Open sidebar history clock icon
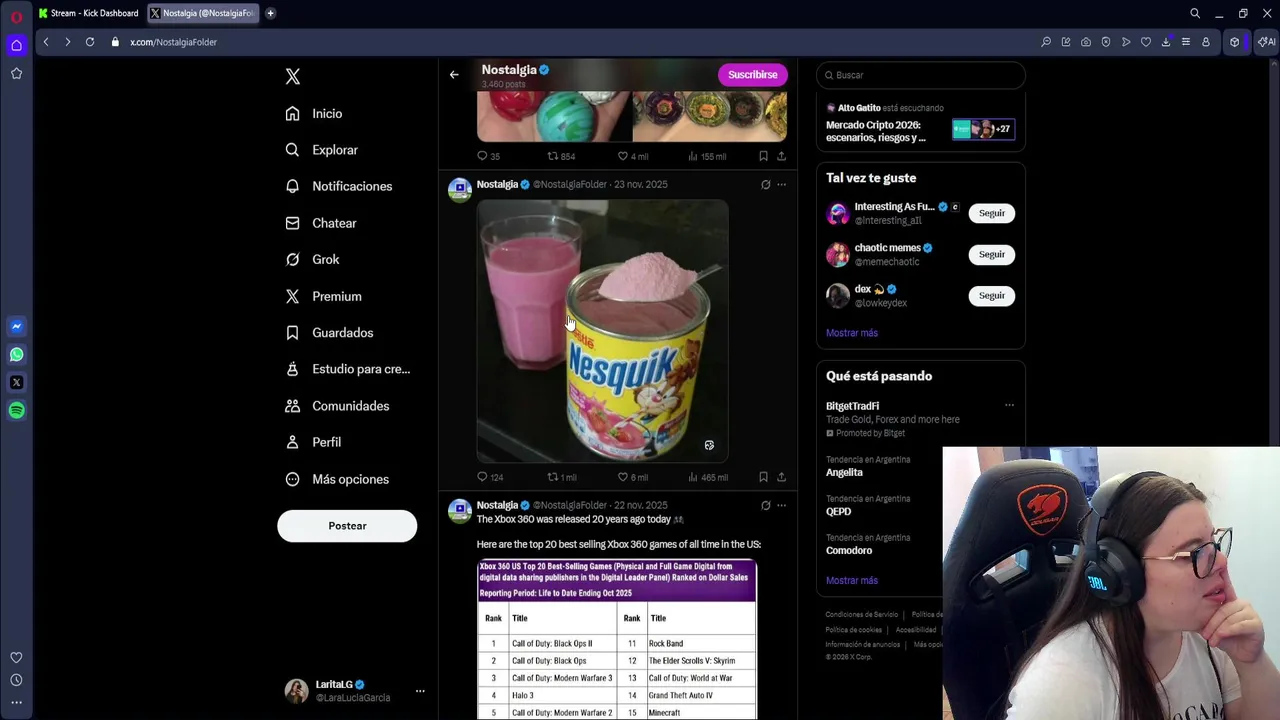1280x720 pixels. [16, 680]
